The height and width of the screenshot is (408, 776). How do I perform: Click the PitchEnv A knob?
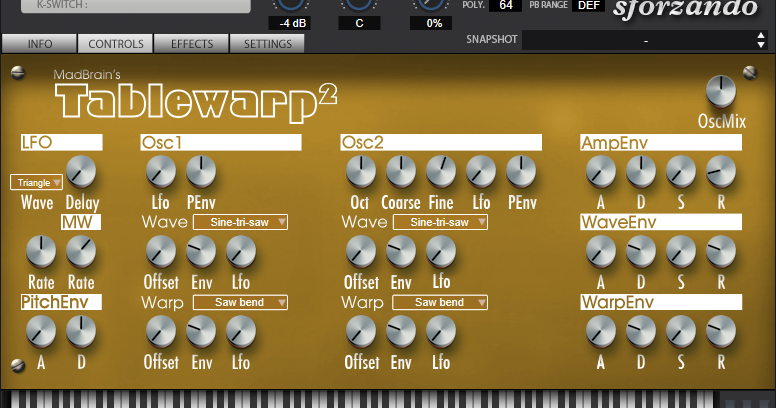point(41,331)
